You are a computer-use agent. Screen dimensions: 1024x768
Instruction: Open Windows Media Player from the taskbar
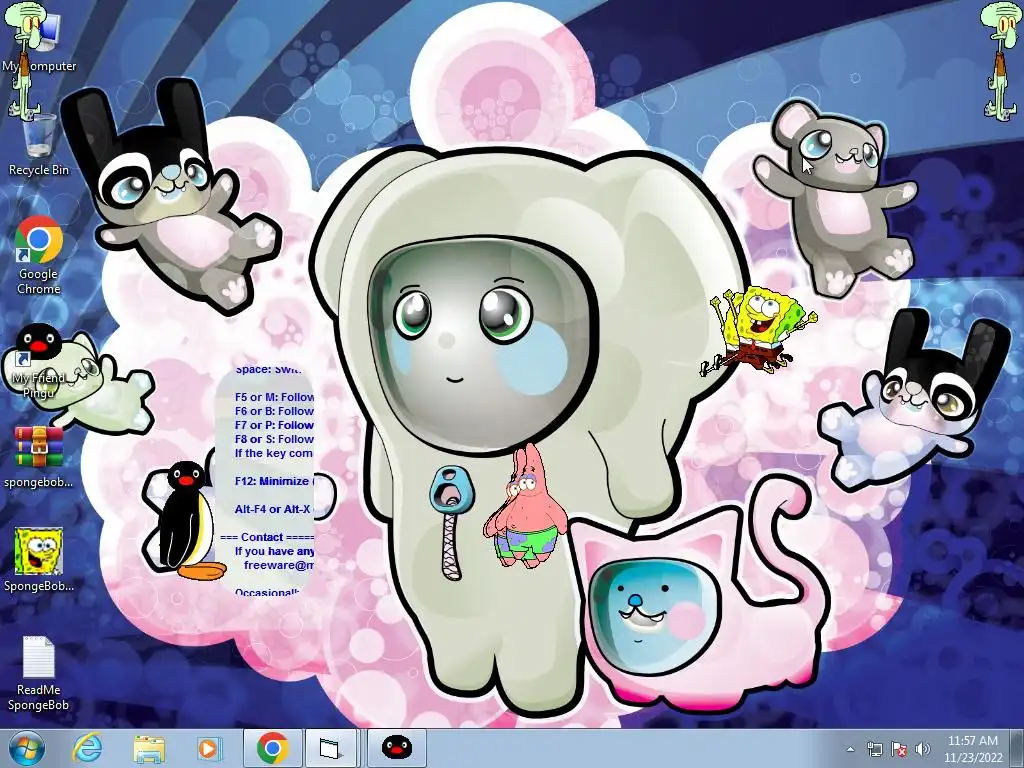point(209,748)
